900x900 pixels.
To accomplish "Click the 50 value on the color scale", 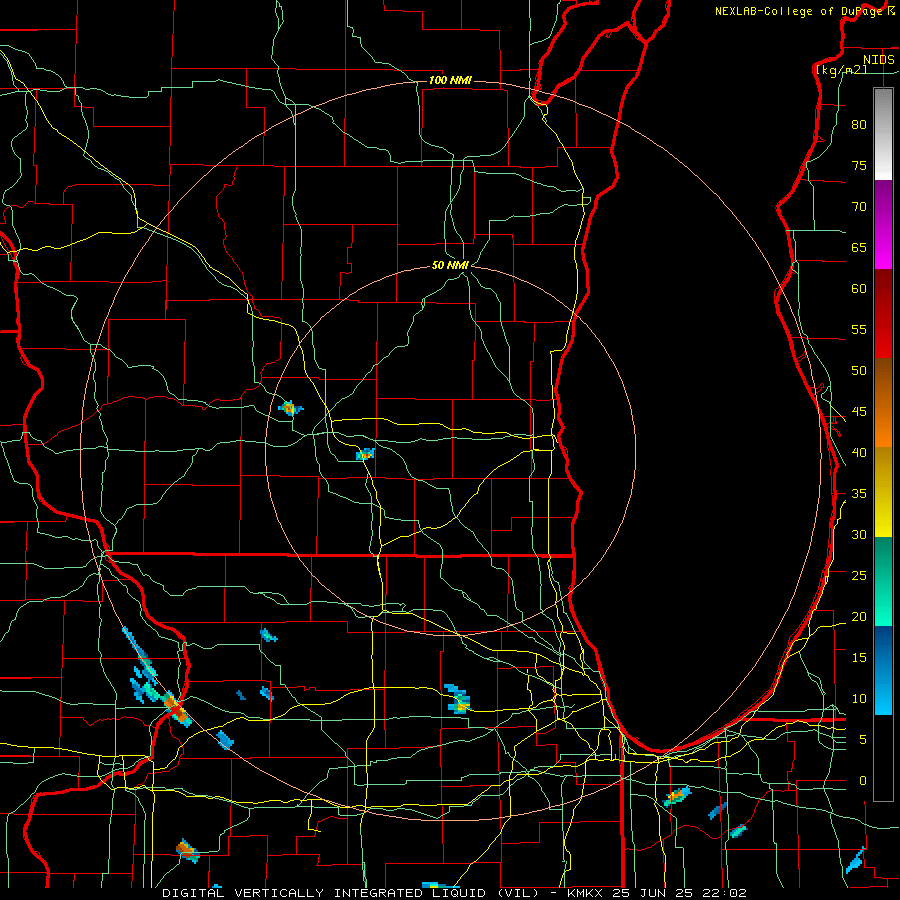I will pos(859,371).
